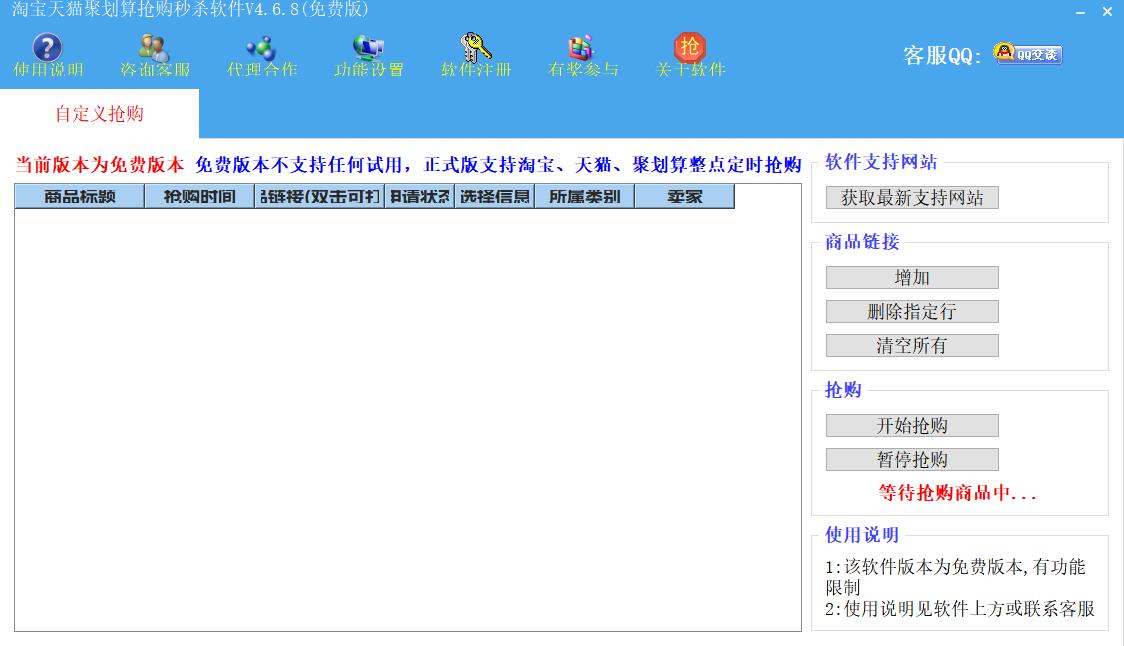Click the 咨询客服 customer service icon
This screenshot has height=646, width=1124.
[x=154, y=49]
